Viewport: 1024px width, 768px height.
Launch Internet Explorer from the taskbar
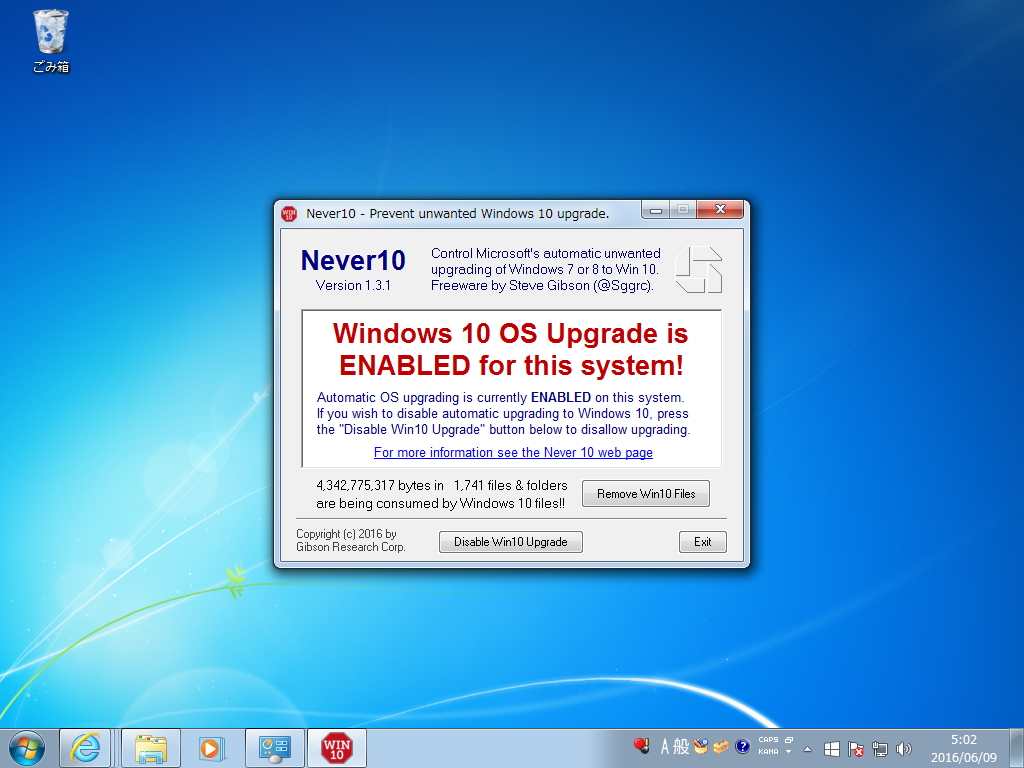coord(86,747)
